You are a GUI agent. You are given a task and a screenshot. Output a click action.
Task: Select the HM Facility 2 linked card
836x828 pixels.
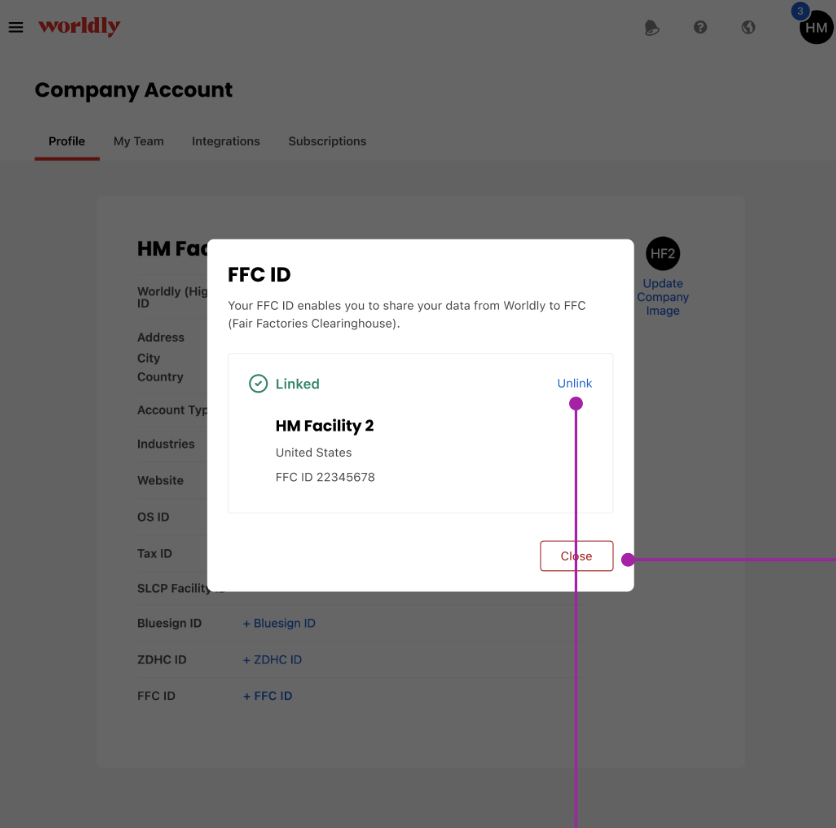420,432
